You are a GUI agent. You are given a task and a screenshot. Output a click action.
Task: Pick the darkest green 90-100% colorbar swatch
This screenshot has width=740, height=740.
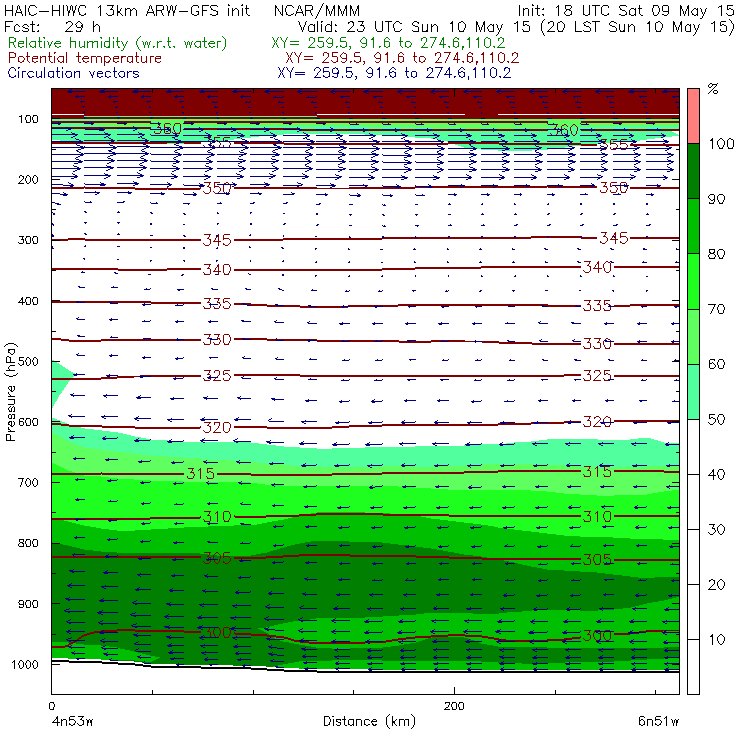pyautogui.click(x=693, y=171)
